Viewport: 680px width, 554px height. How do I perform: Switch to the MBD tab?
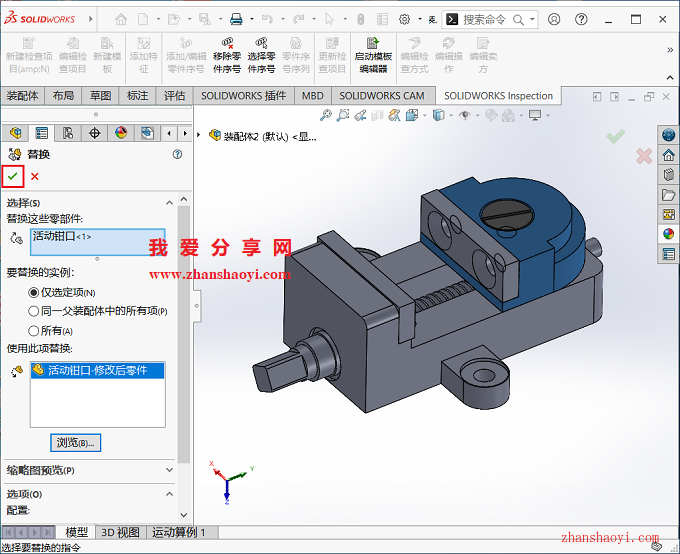313,95
